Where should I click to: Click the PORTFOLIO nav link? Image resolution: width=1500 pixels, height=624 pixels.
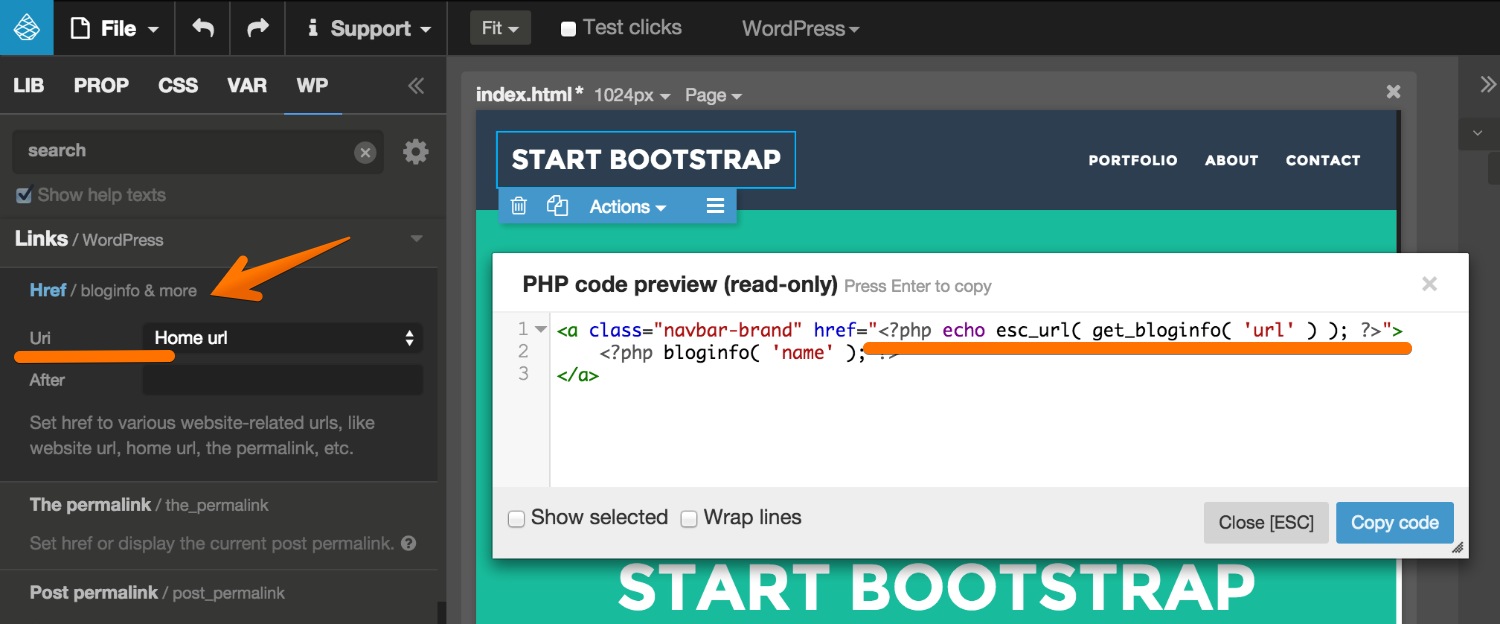(x=1133, y=160)
